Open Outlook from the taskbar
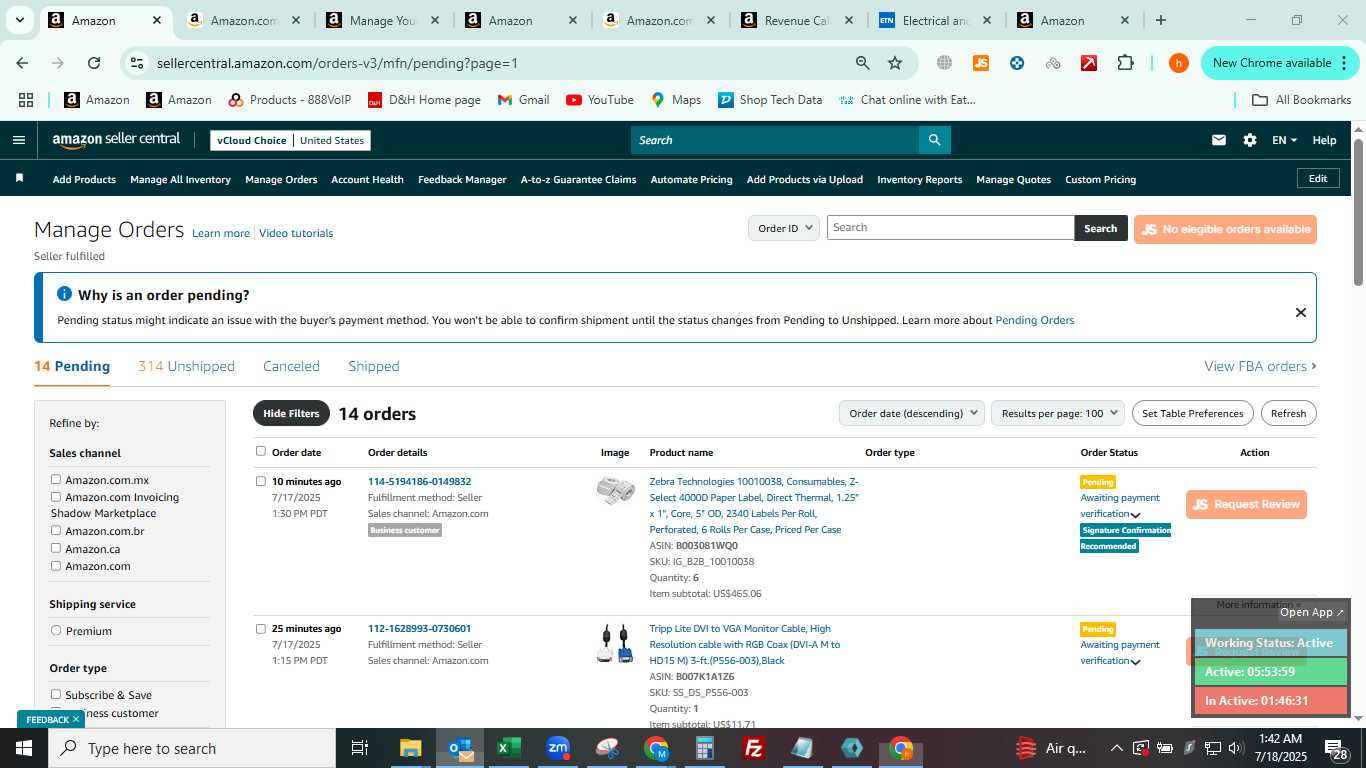This screenshot has height=768, width=1366. coord(460,748)
